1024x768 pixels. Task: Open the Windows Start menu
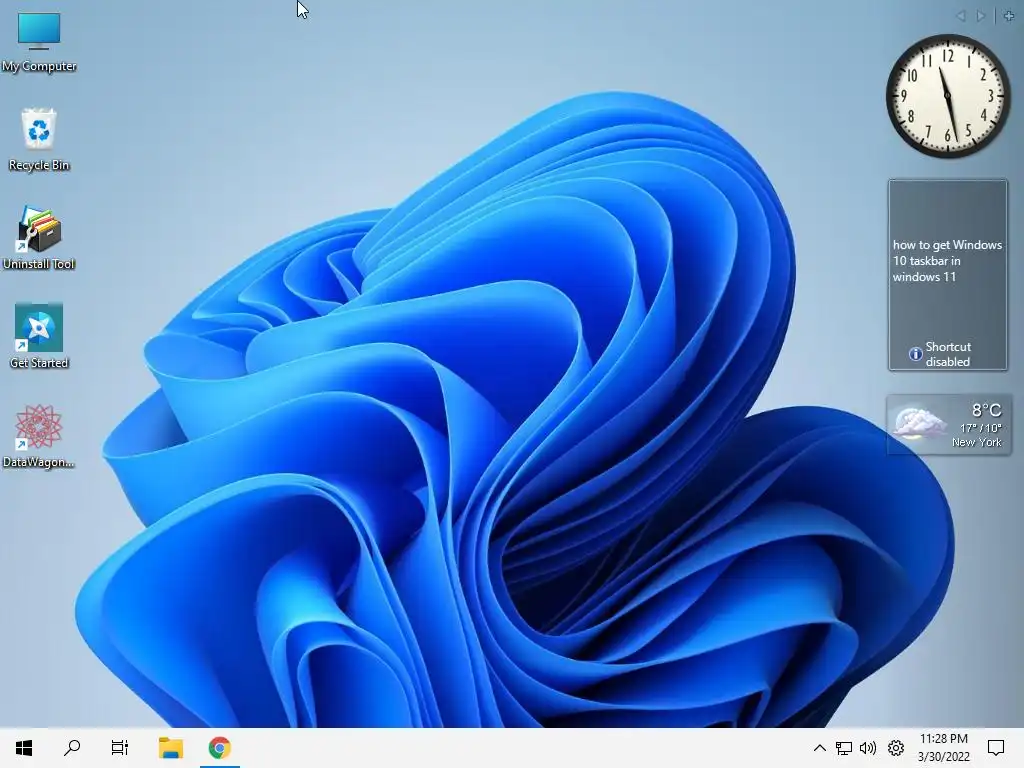24,748
